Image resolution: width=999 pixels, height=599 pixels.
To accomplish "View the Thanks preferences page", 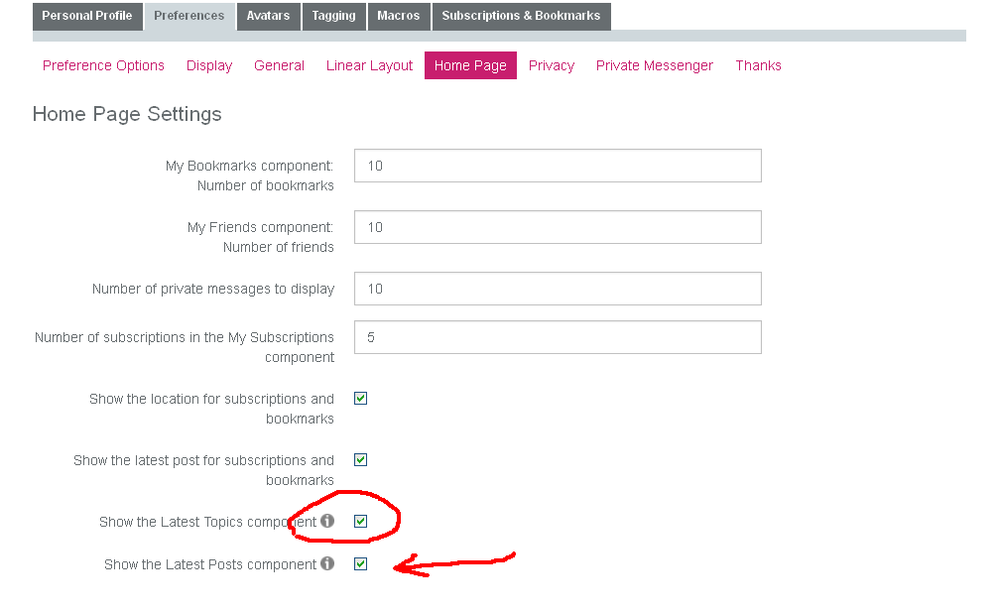I will 758,65.
